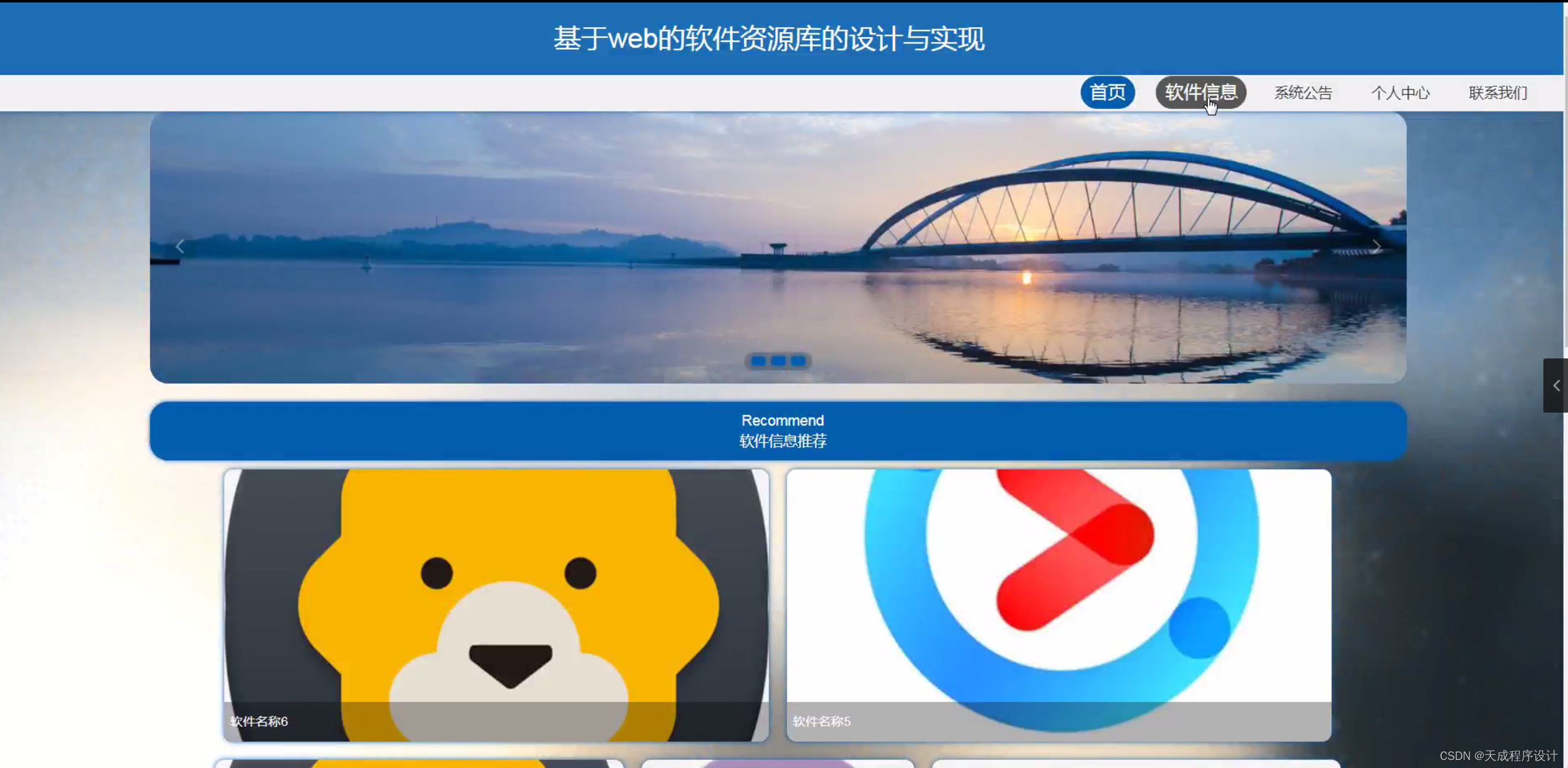Click the site title heading text
The height and width of the screenshot is (768, 1568).
pyautogui.click(x=769, y=39)
